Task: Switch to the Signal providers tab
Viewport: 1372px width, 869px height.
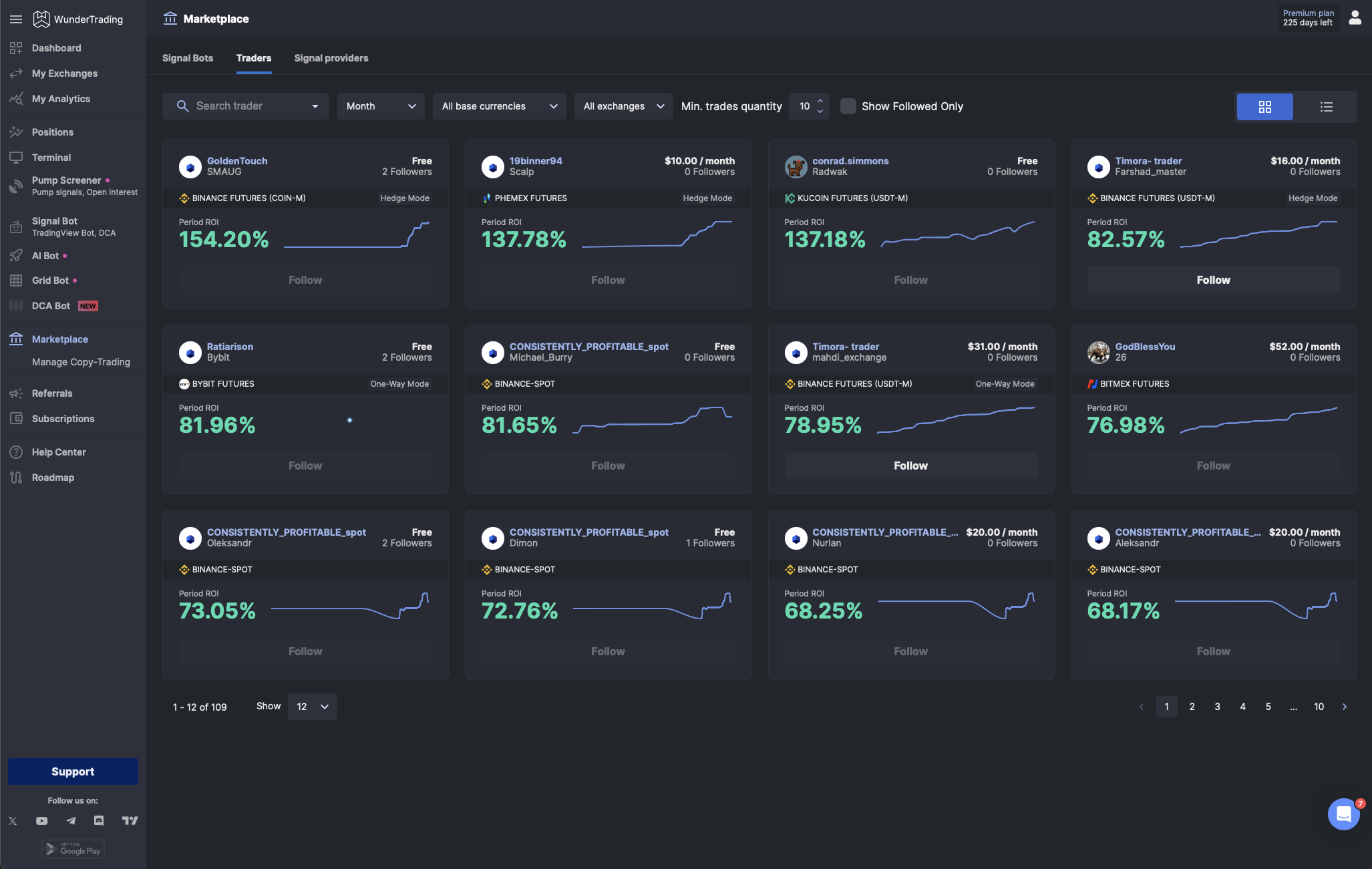Action: 331,58
